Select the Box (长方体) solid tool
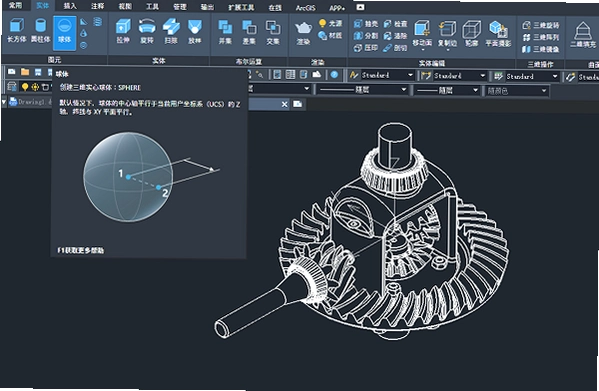Image resolution: width=599 pixels, height=391 pixels. point(16,30)
